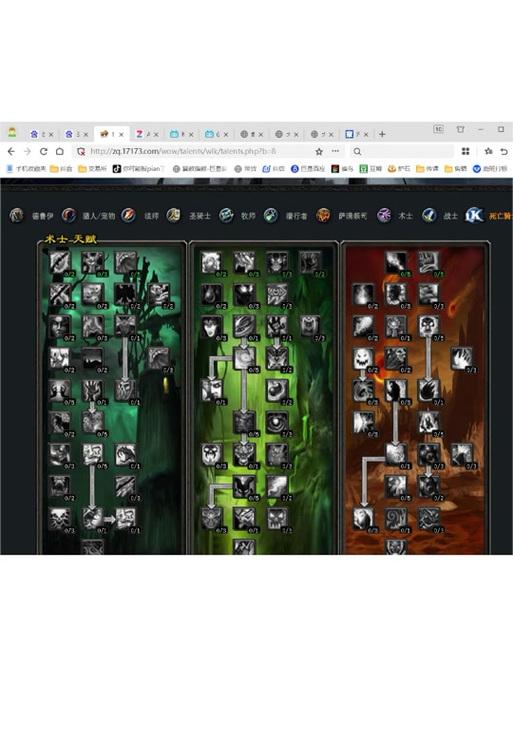Go back with browser back arrow
The width and height of the screenshot is (513, 729).
(12, 152)
